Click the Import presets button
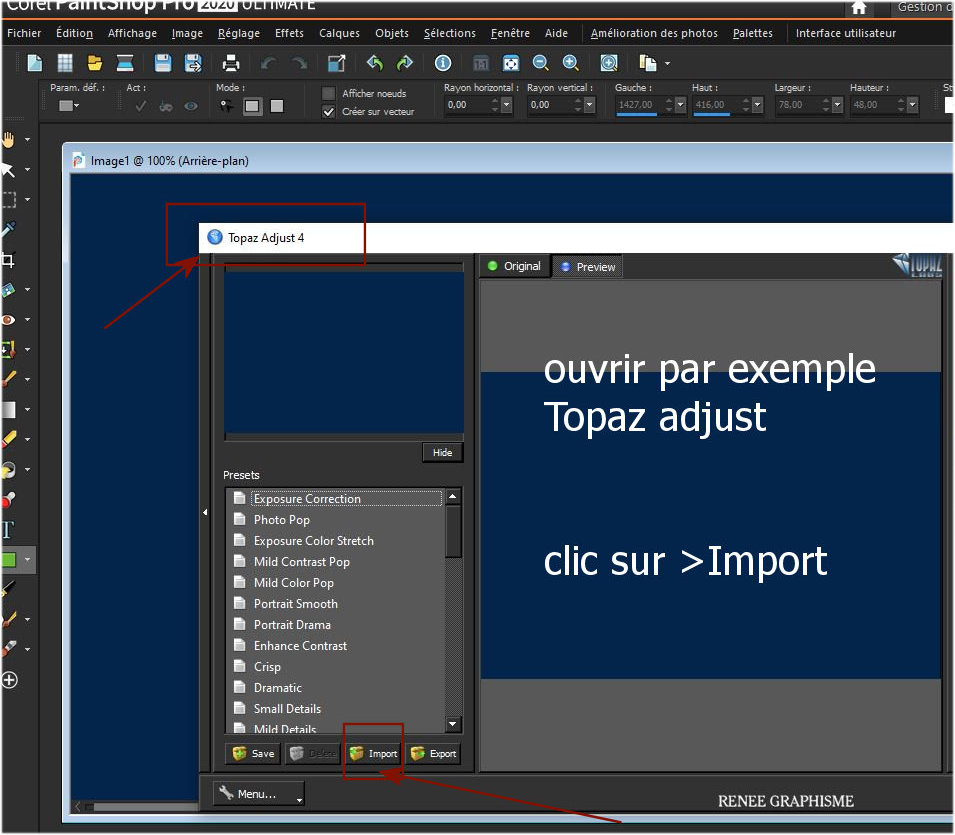Viewport: 955px width, 835px height. point(373,754)
